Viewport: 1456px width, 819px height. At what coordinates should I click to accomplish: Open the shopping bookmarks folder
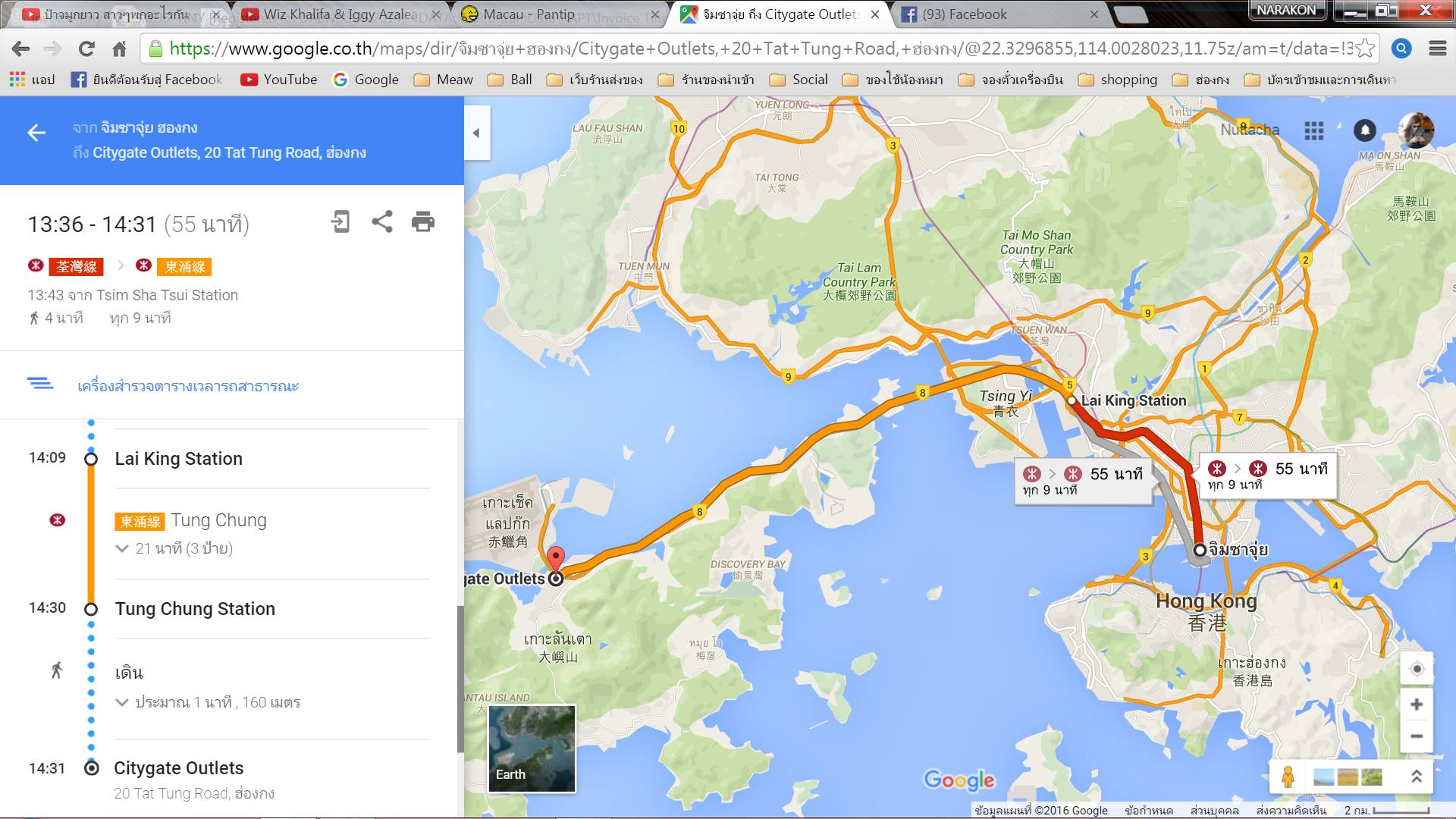coord(1118,80)
